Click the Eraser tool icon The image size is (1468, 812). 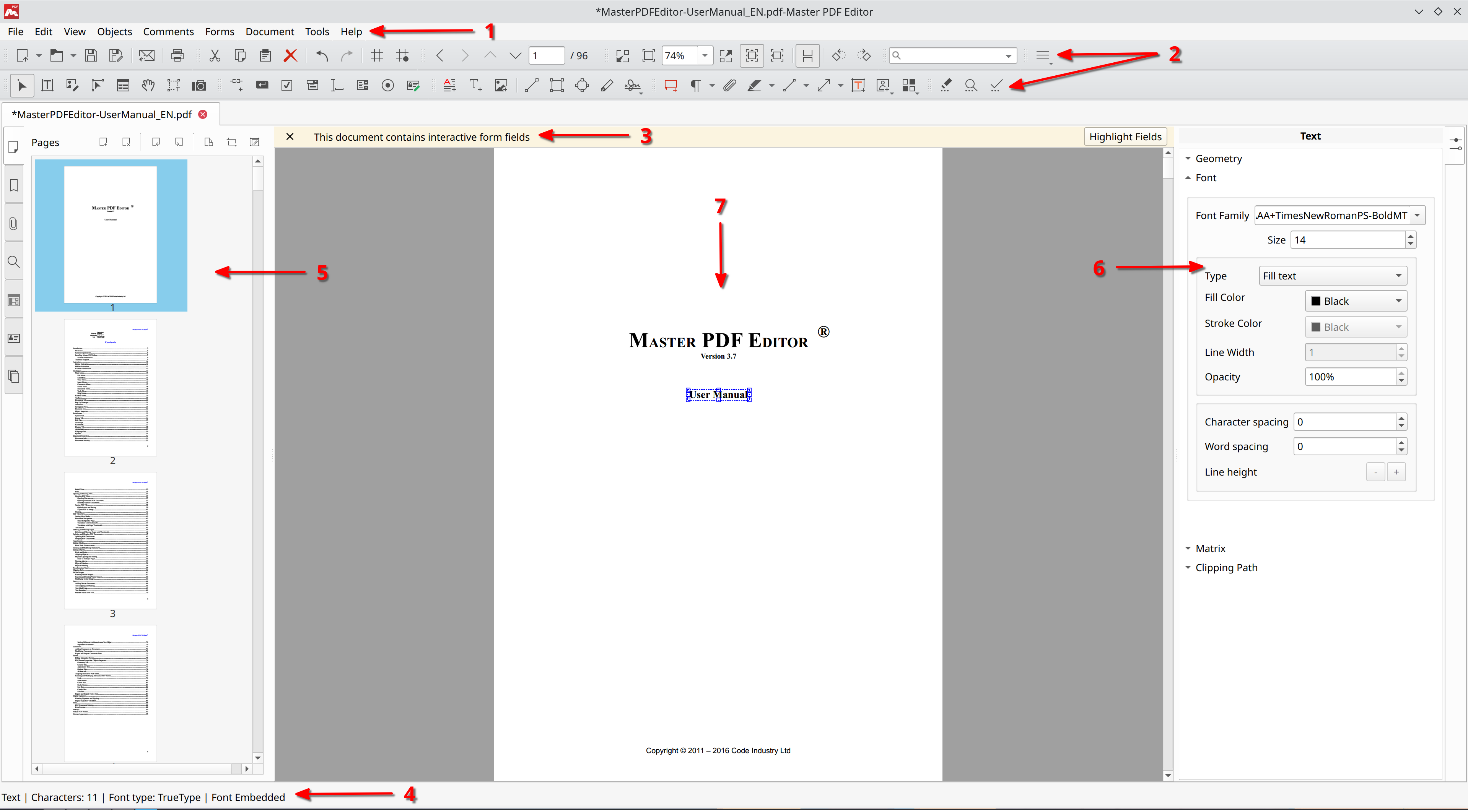944,87
